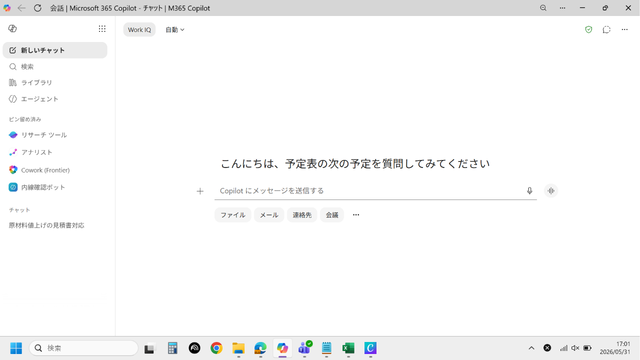This screenshot has width=640, height=360.
Task: Select the ファイル suggestion chip
Action: (x=233, y=215)
